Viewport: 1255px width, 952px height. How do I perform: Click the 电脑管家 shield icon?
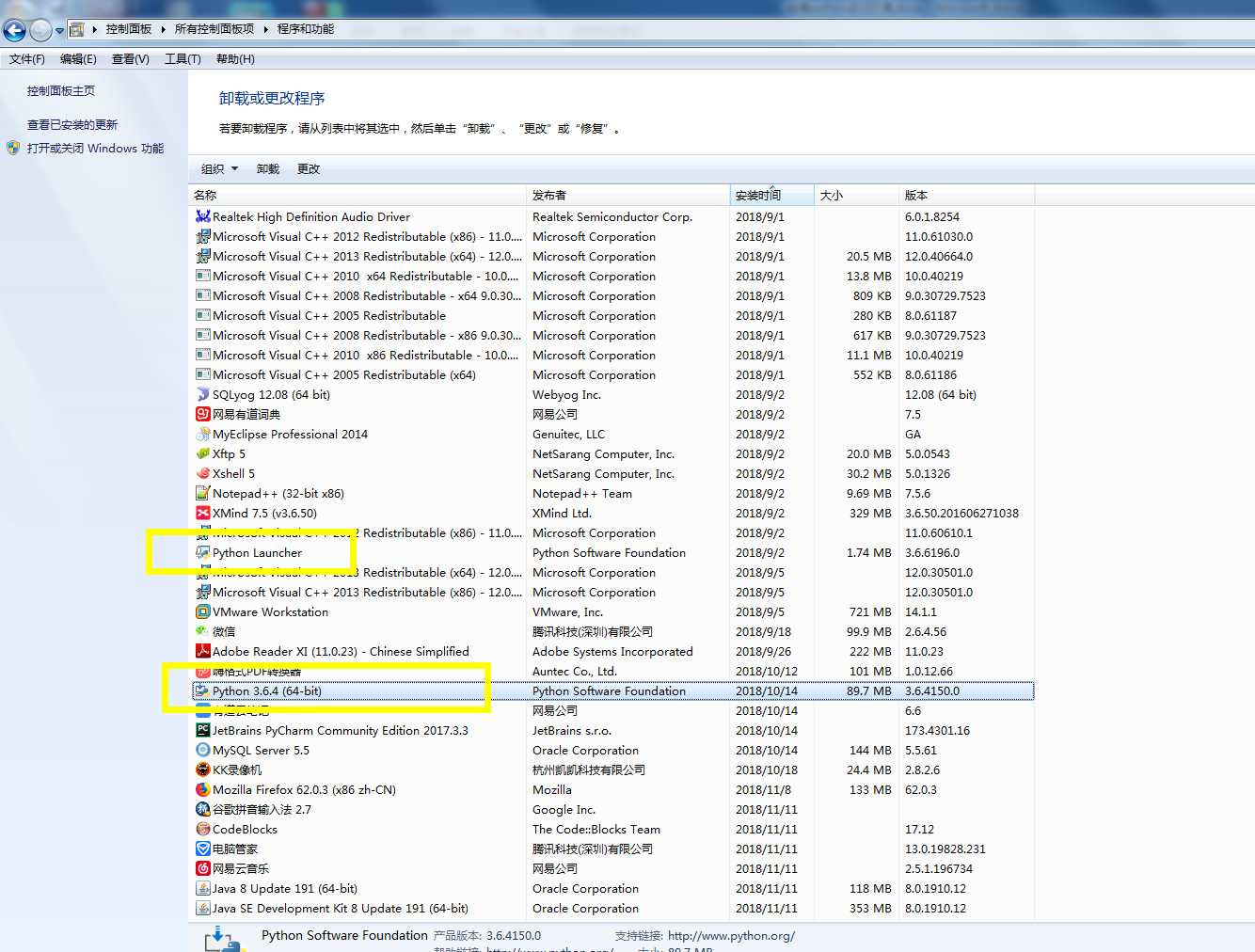(202, 849)
